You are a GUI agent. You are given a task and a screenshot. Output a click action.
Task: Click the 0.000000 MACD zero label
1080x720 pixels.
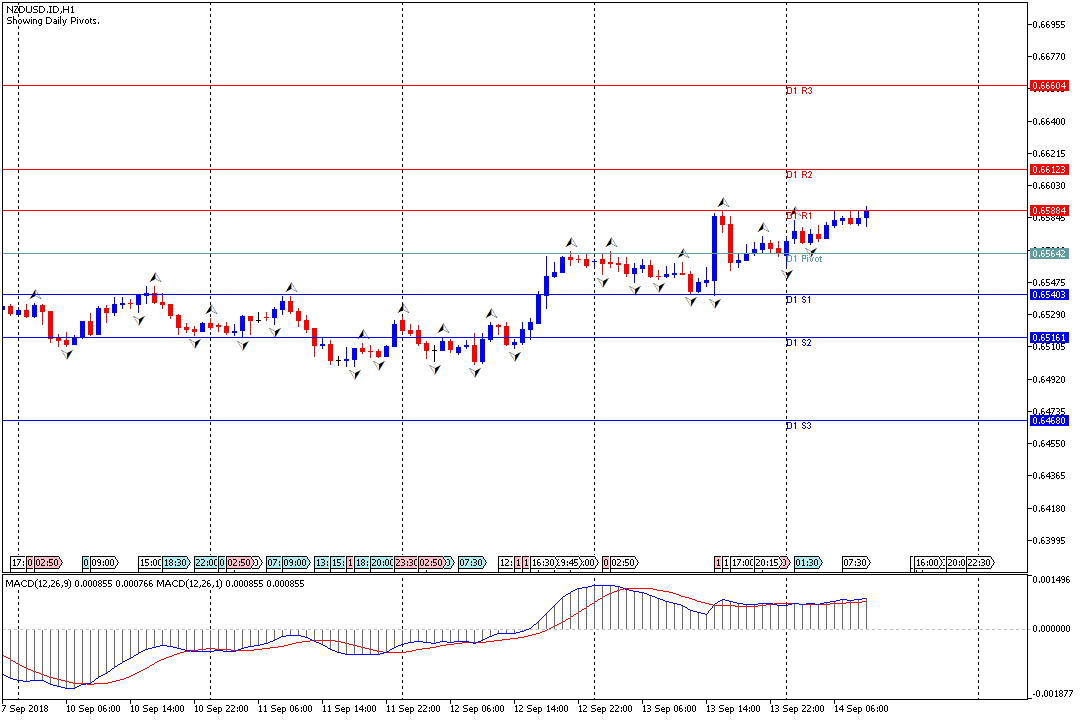[1051, 629]
